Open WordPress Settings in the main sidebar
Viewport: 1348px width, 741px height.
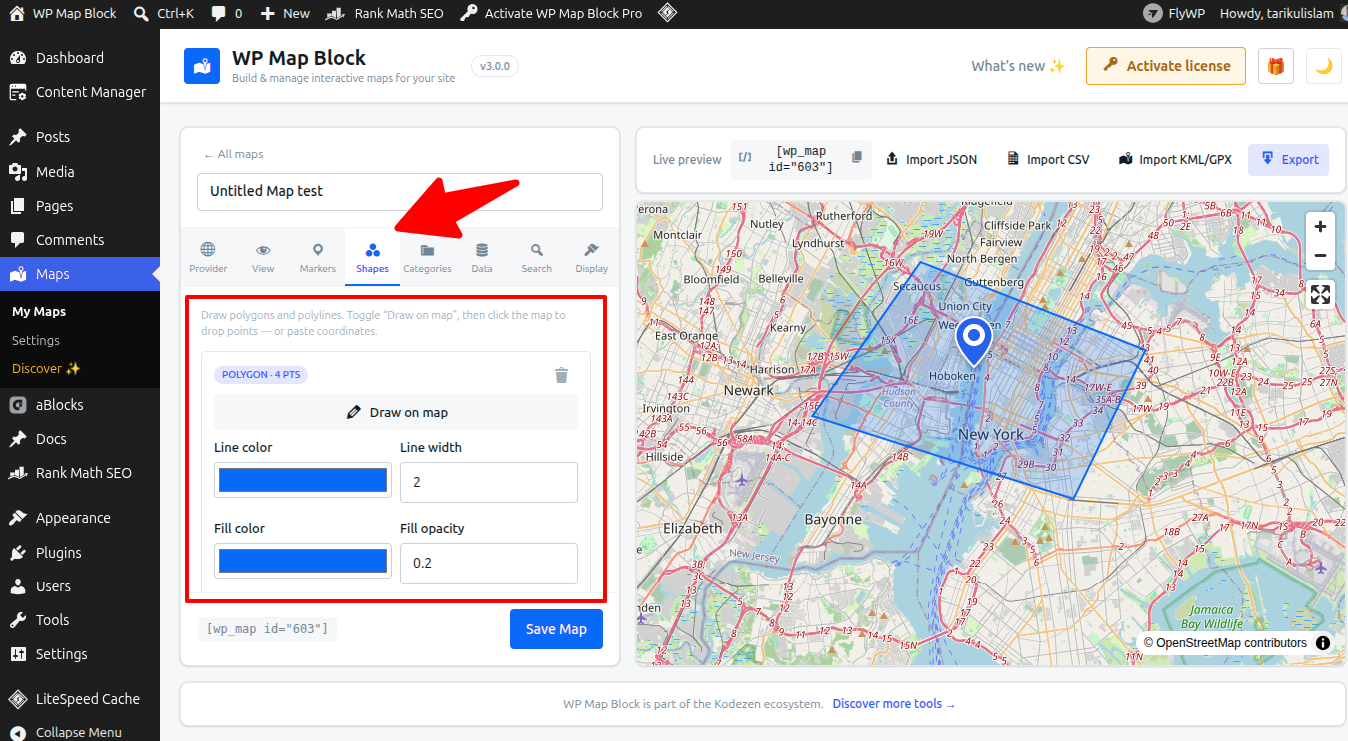click(80, 654)
